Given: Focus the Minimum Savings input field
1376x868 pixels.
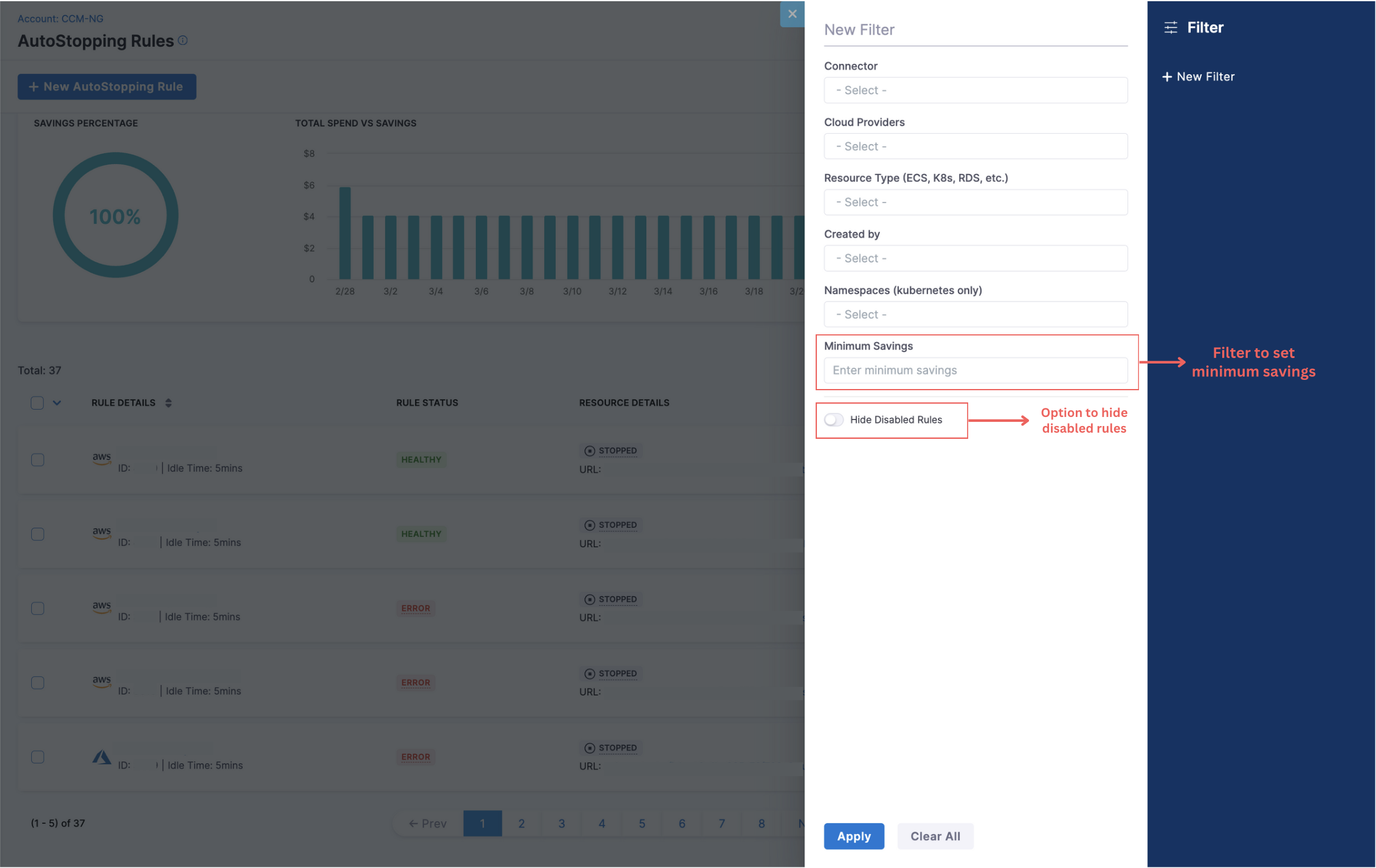Looking at the screenshot, I should click(975, 370).
